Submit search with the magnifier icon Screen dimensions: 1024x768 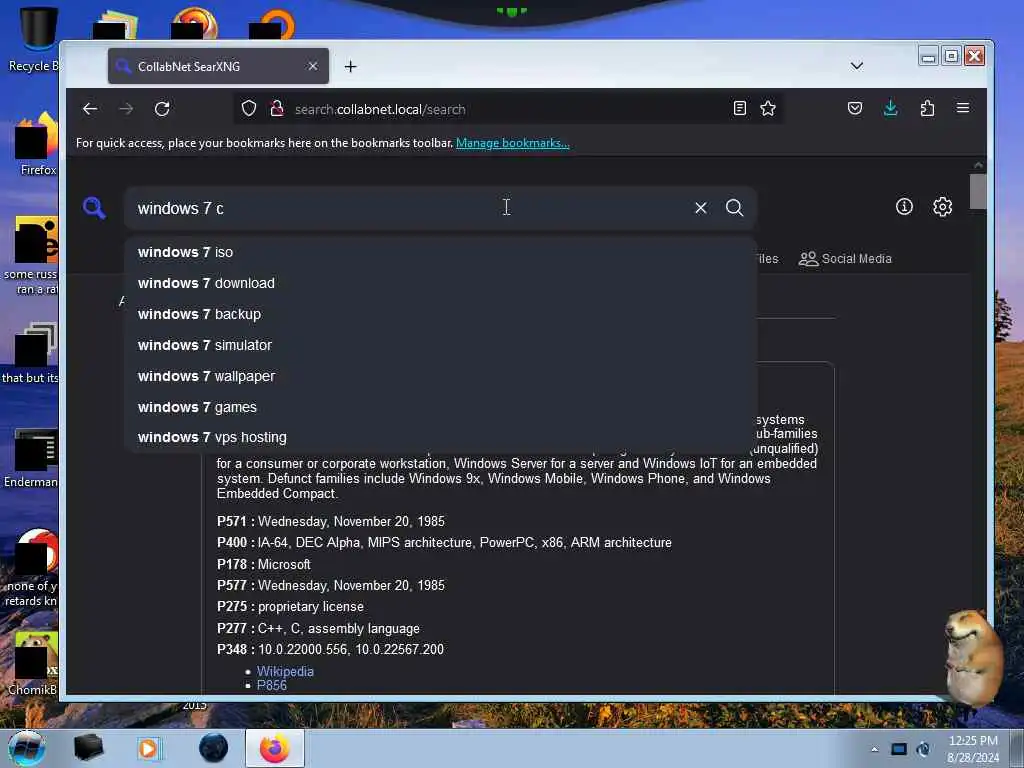point(735,208)
